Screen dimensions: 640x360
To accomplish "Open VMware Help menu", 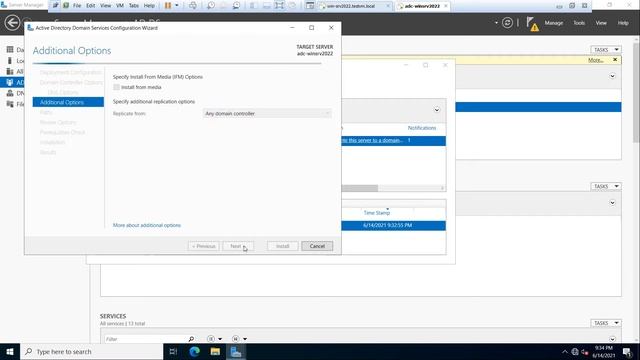I will [149, 6].
